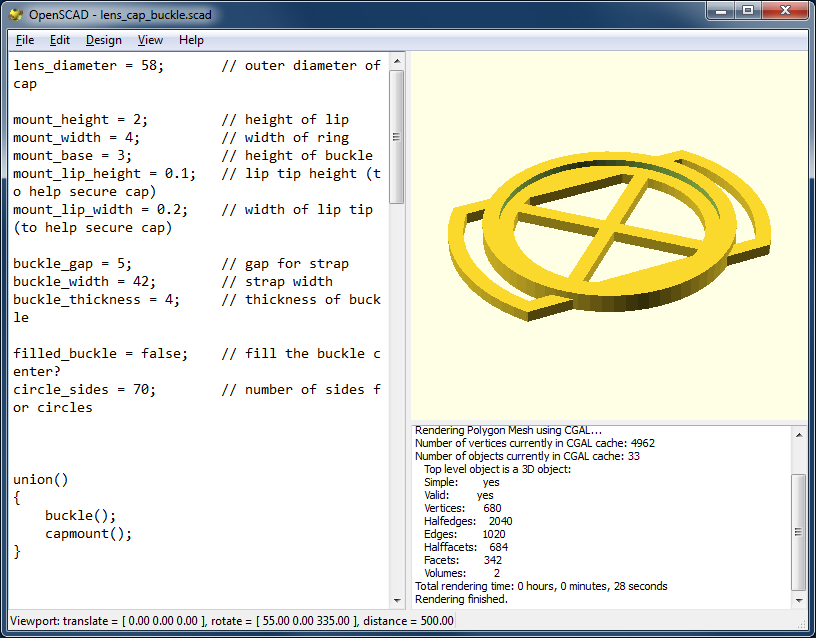The image size is (816, 638).
Task: Click the Viewport status bar text
Action: [232, 621]
